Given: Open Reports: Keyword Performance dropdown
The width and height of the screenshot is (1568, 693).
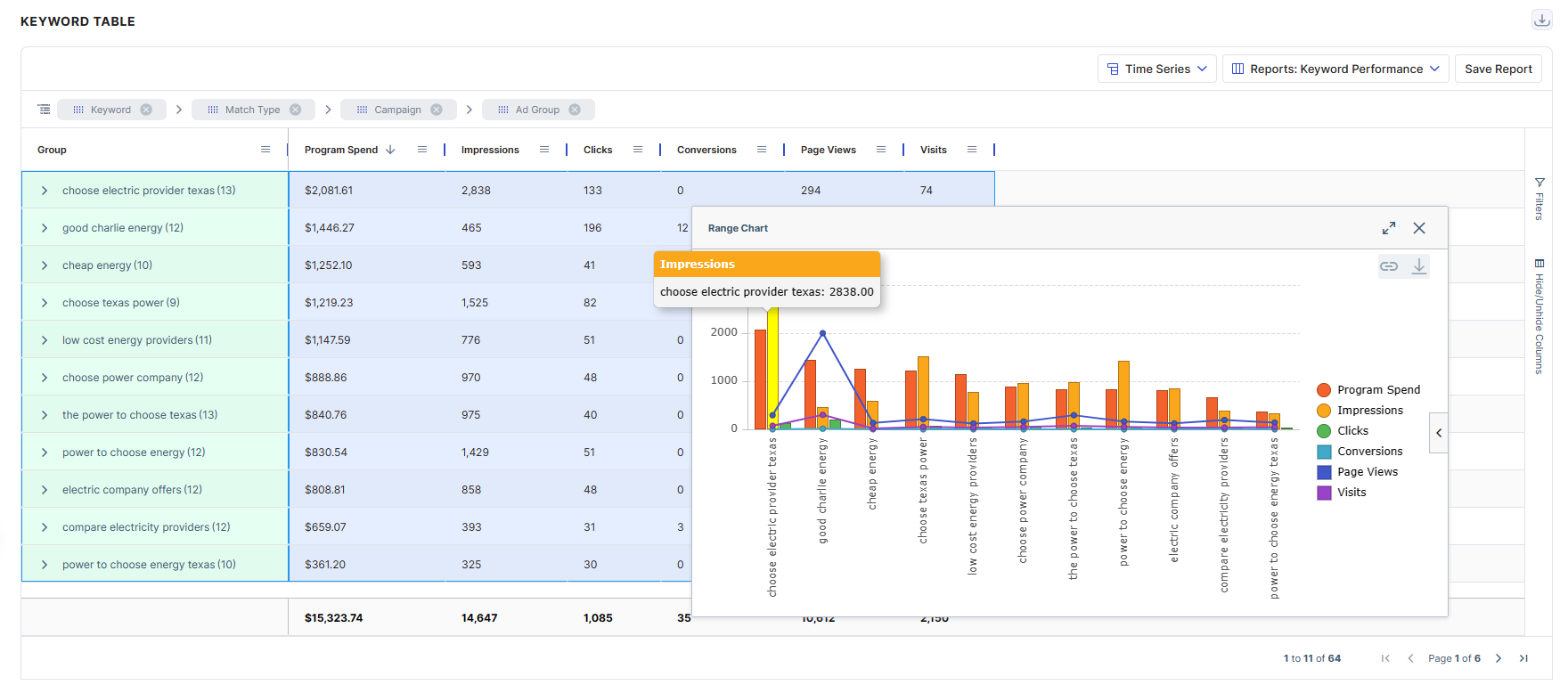Looking at the screenshot, I should [x=1335, y=69].
